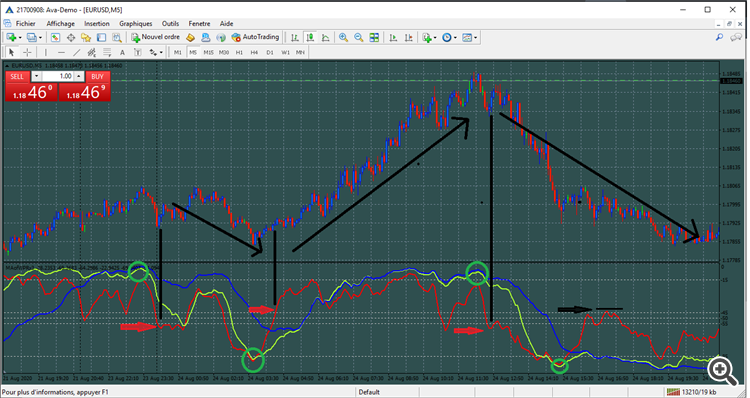Toggle chart auto scroll
This screenshot has height=398, width=750.
[x=393, y=37]
